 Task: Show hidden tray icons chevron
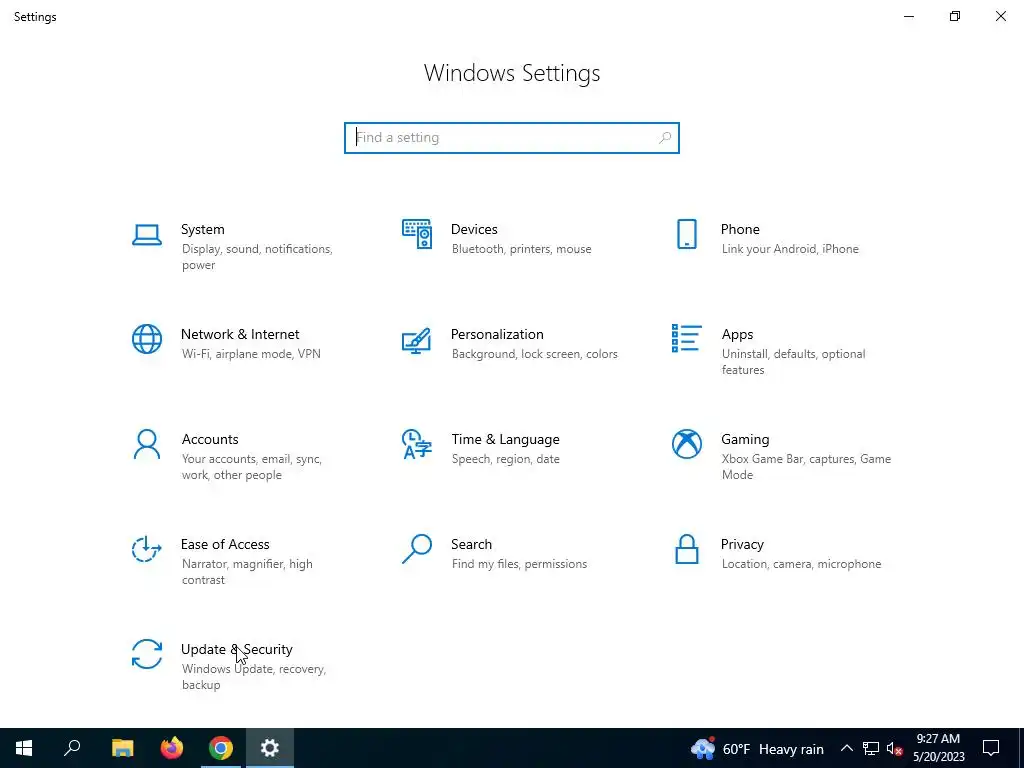point(846,748)
